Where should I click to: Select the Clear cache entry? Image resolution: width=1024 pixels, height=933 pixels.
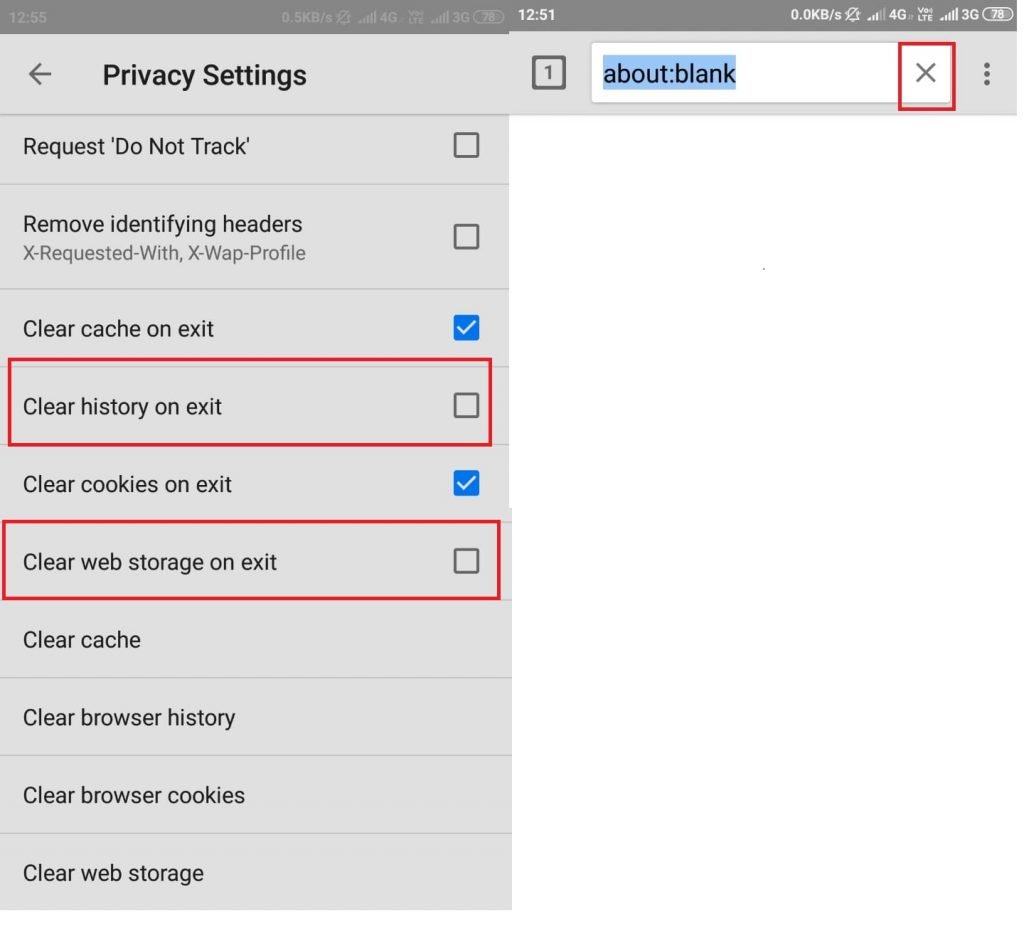click(x=255, y=640)
